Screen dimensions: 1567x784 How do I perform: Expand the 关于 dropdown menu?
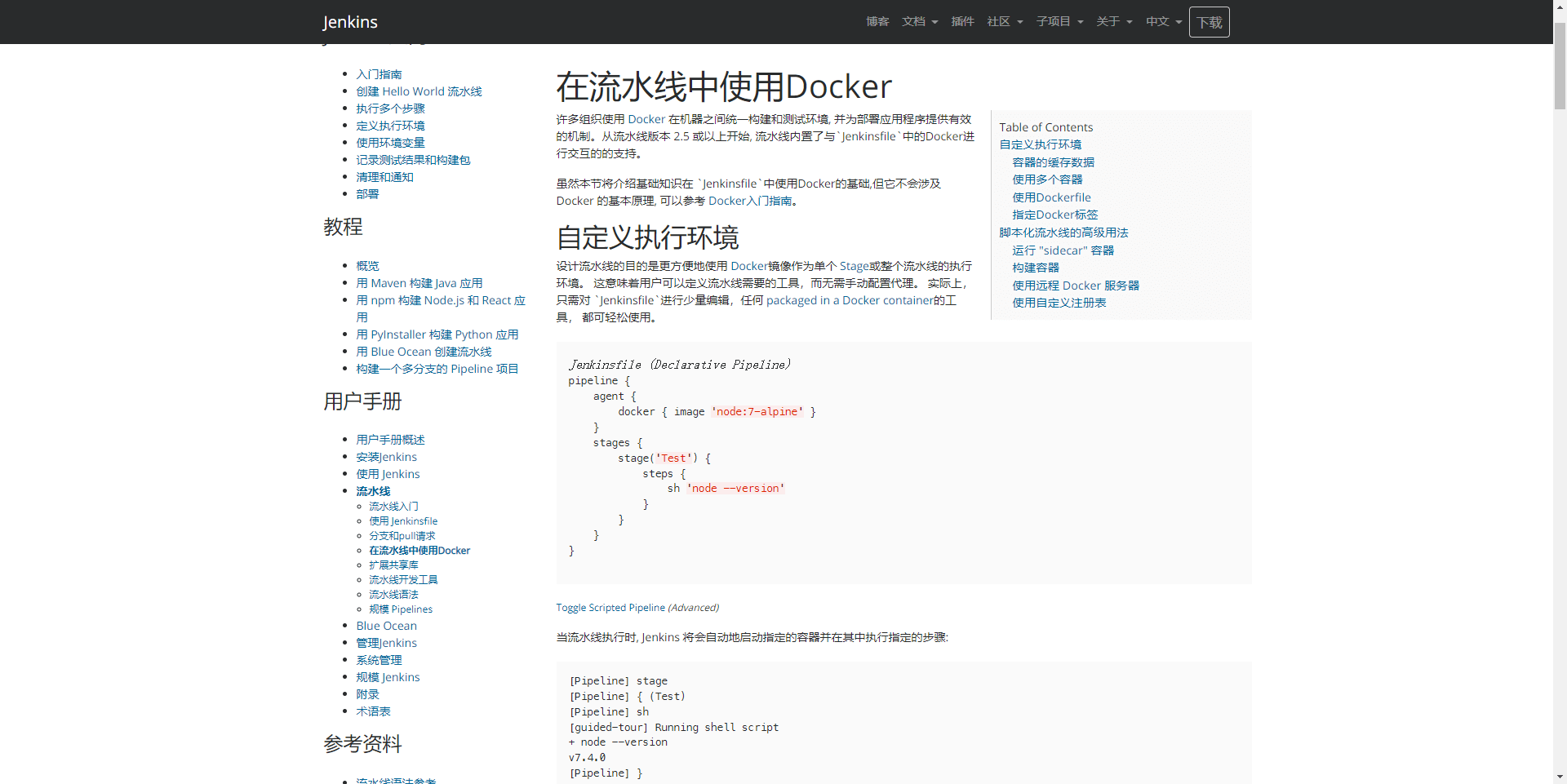tap(1114, 21)
